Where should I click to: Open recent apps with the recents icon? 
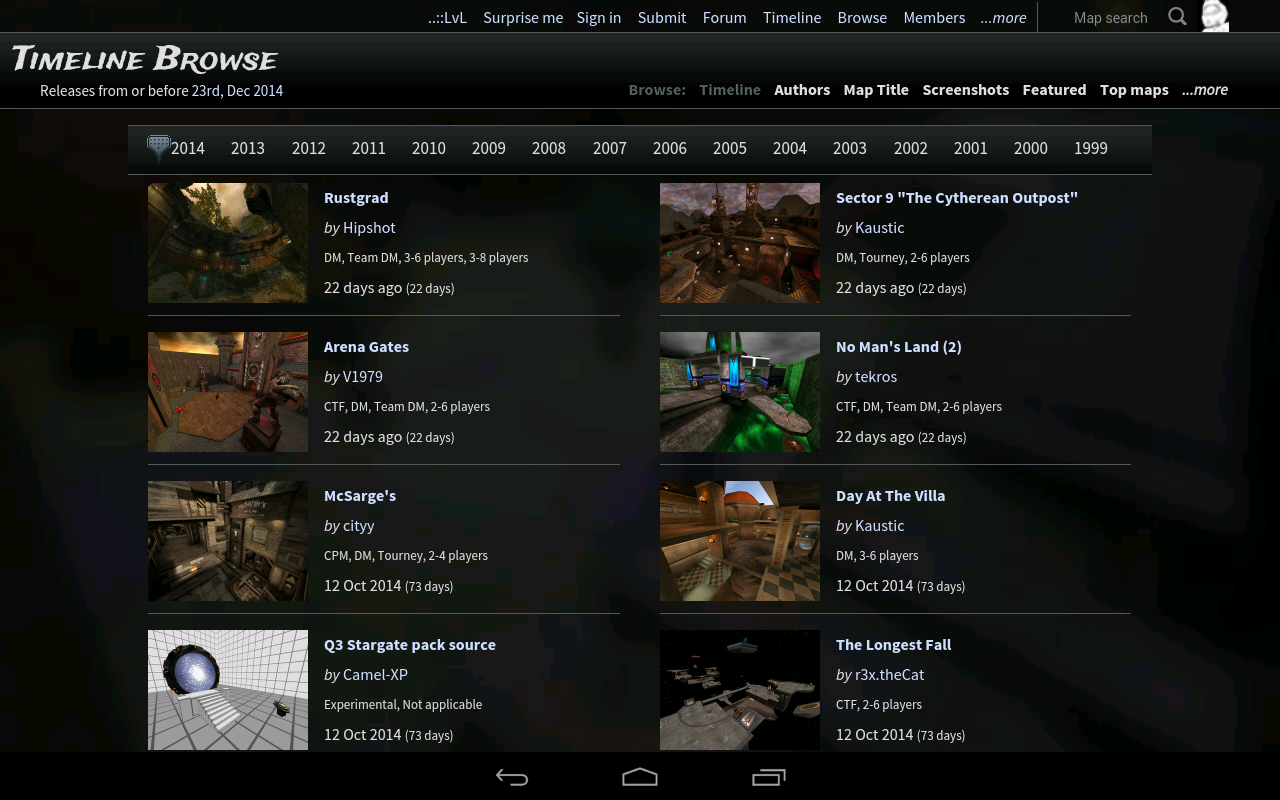769,777
